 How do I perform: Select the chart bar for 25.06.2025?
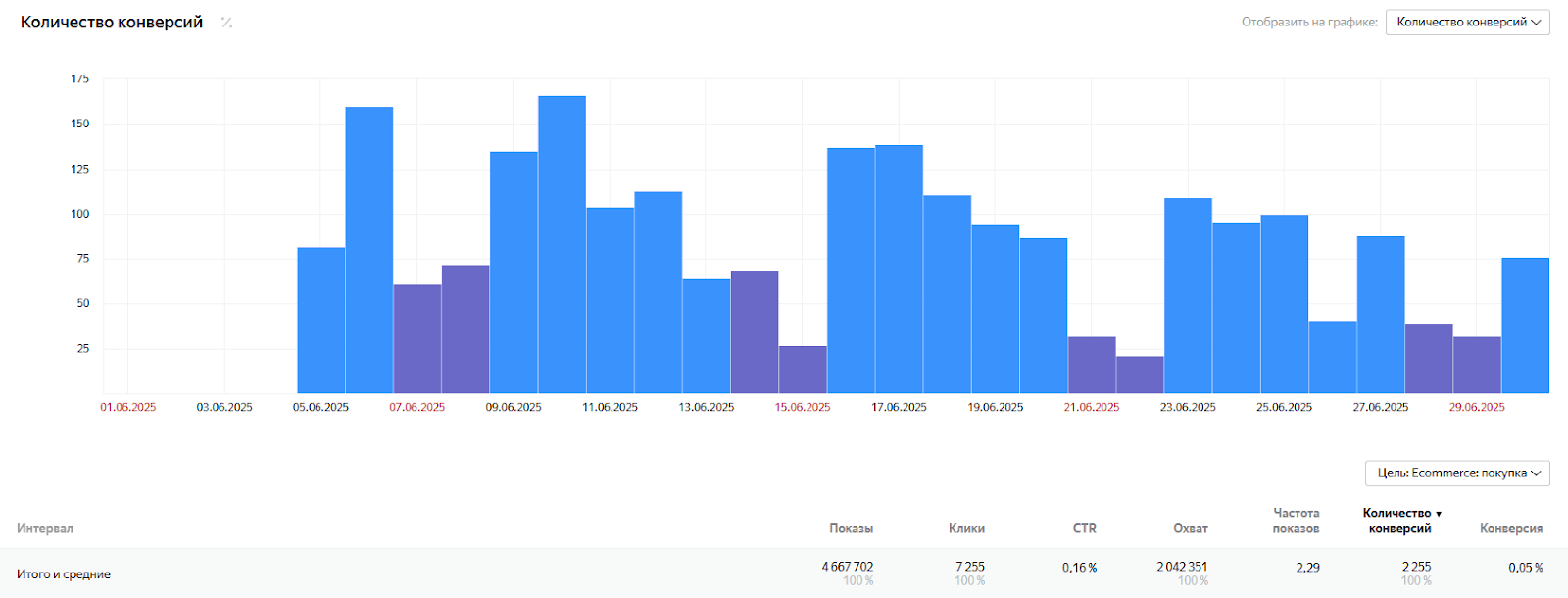pos(1285,304)
